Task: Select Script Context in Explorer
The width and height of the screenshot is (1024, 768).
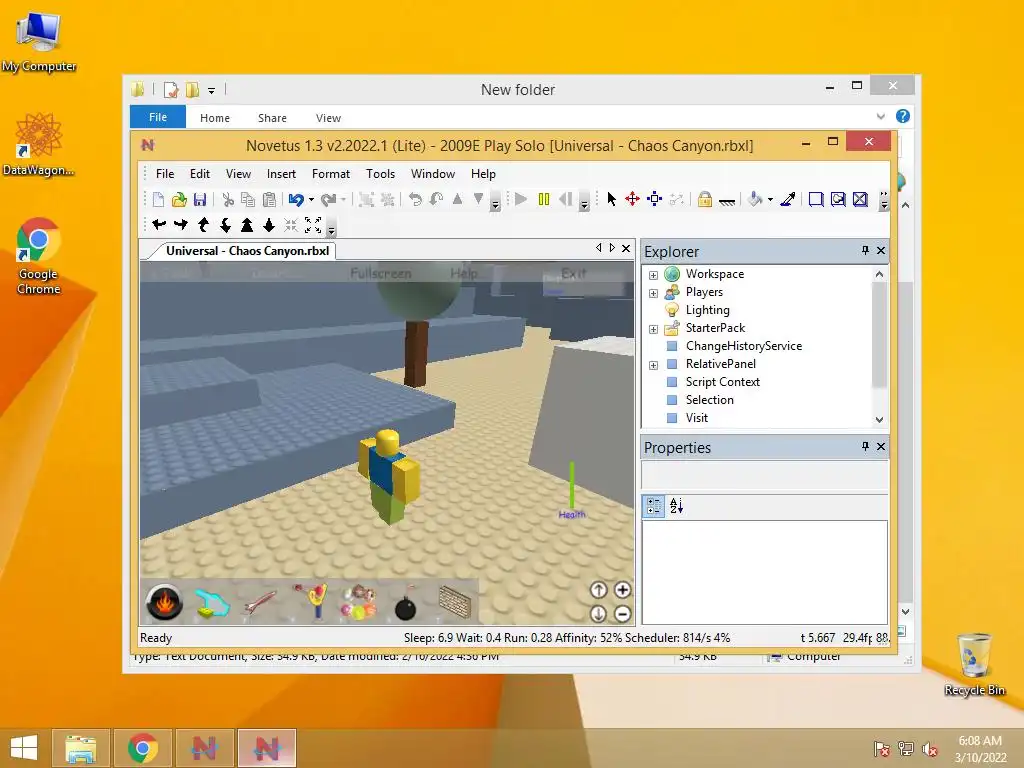Action: (x=722, y=381)
